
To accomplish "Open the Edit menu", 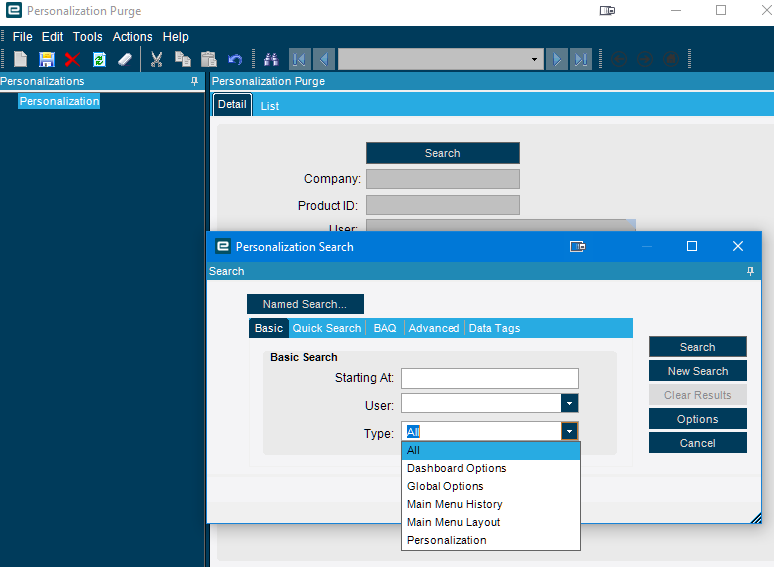I will point(52,37).
